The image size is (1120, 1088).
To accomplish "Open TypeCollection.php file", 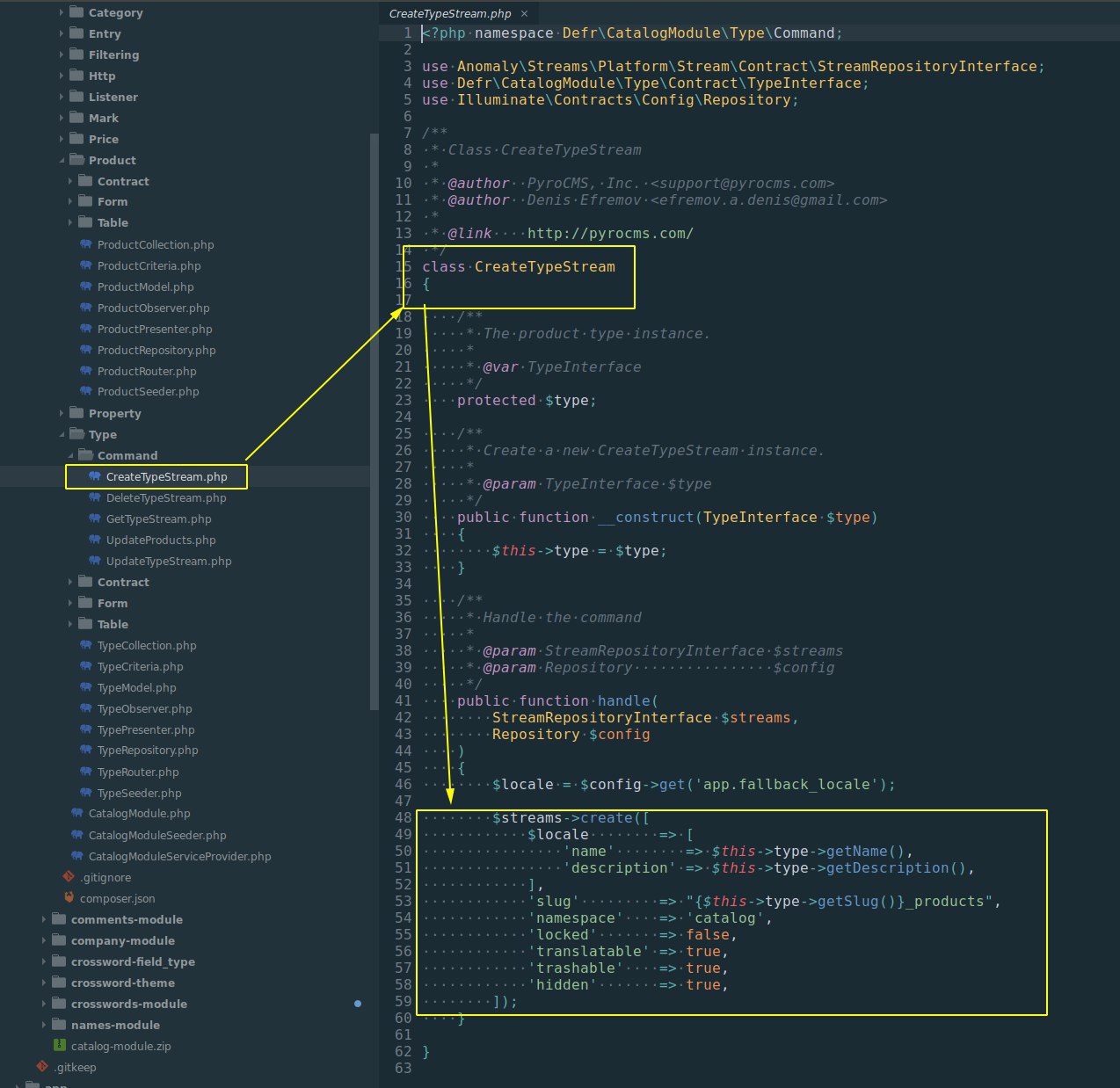I will [147, 645].
